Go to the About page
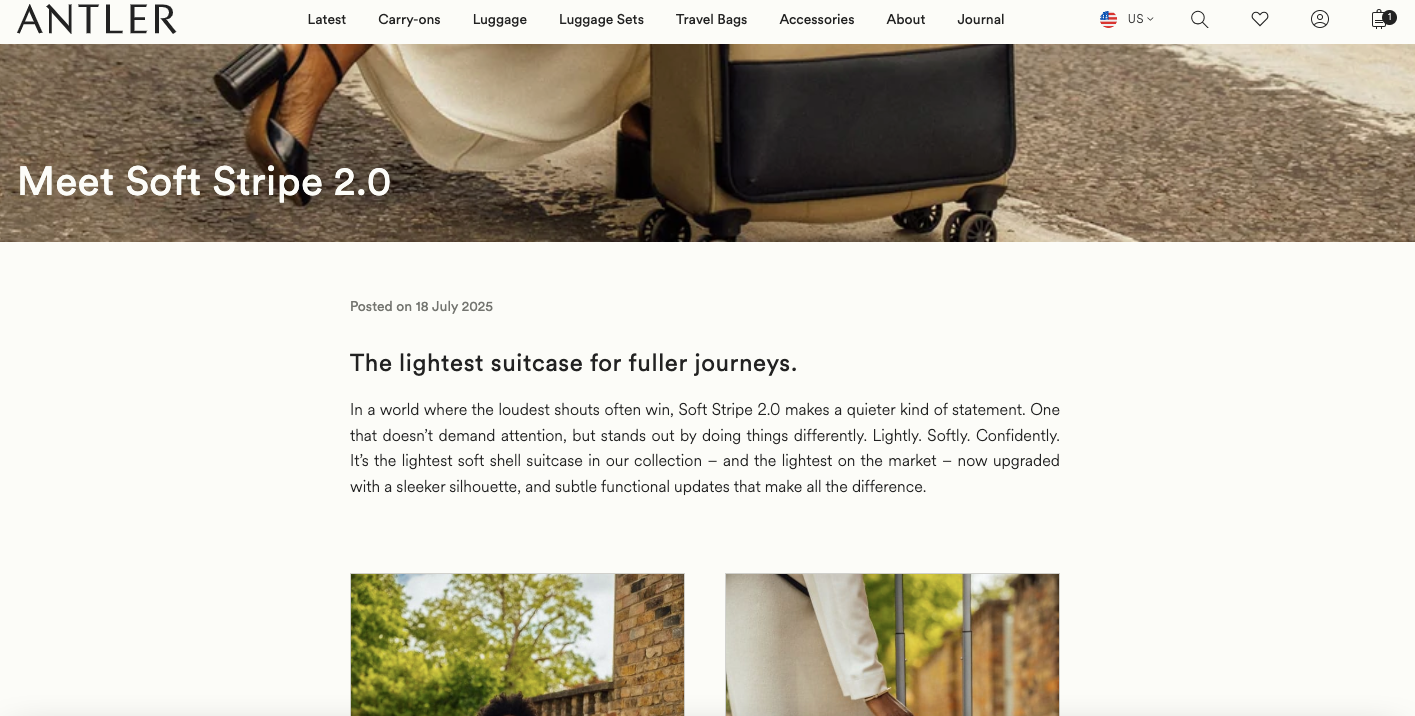The height and width of the screenshot is (716, 1415). (x=906, y=19)
